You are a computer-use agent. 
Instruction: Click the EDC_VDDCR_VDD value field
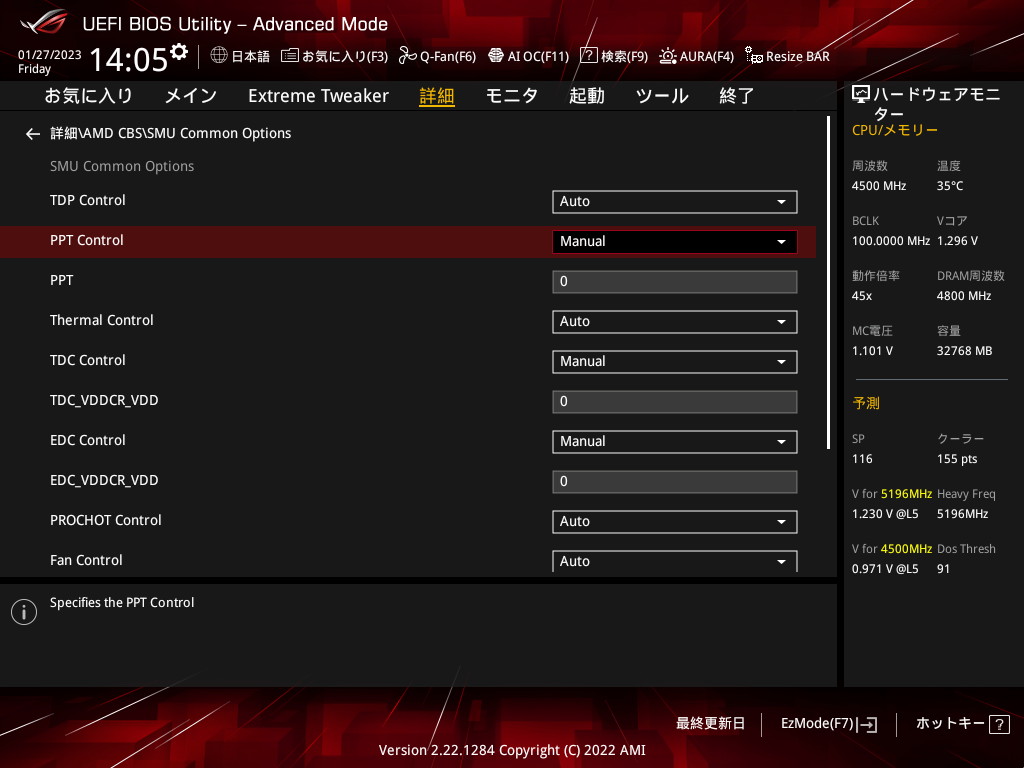click(675, 482)
